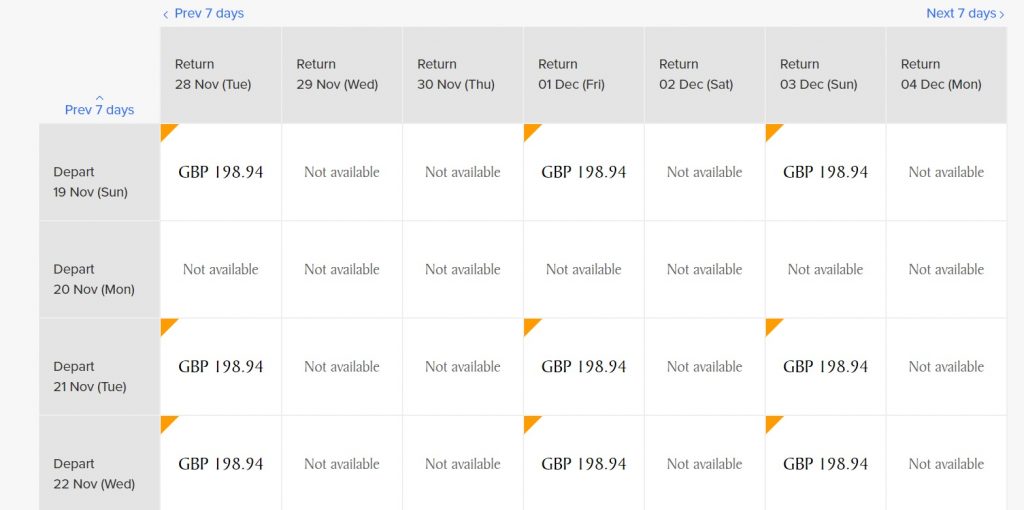Pick fare departing 21 Nov returning 03 Dec
Image resolution: width=1024 pixels, height=510 pixels.
click(825, 367)
